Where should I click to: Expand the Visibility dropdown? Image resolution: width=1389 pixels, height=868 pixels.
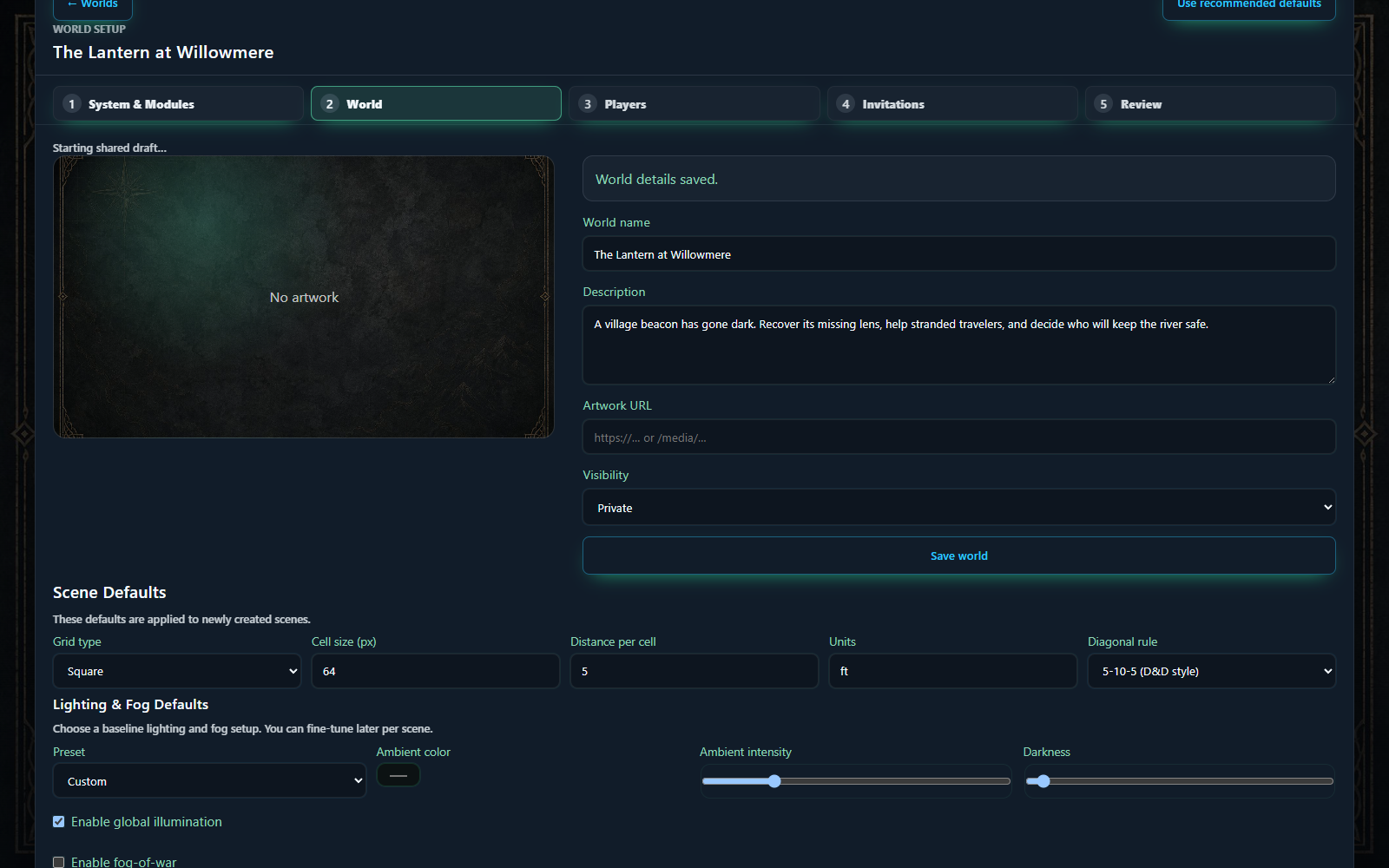coord(959,508)
